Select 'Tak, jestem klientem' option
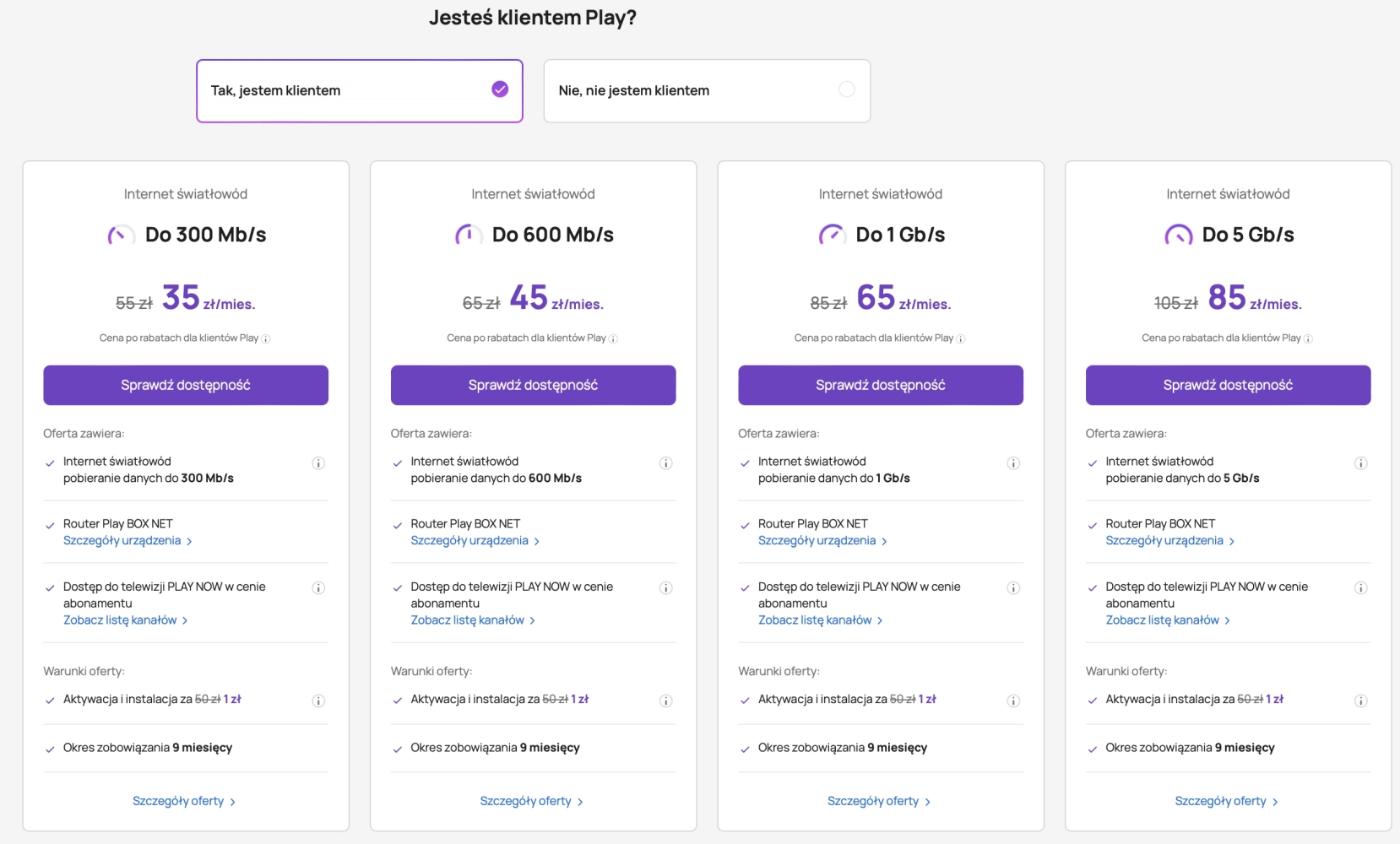The width and height of the screenshot is (1400, 844). coord(360,91)
